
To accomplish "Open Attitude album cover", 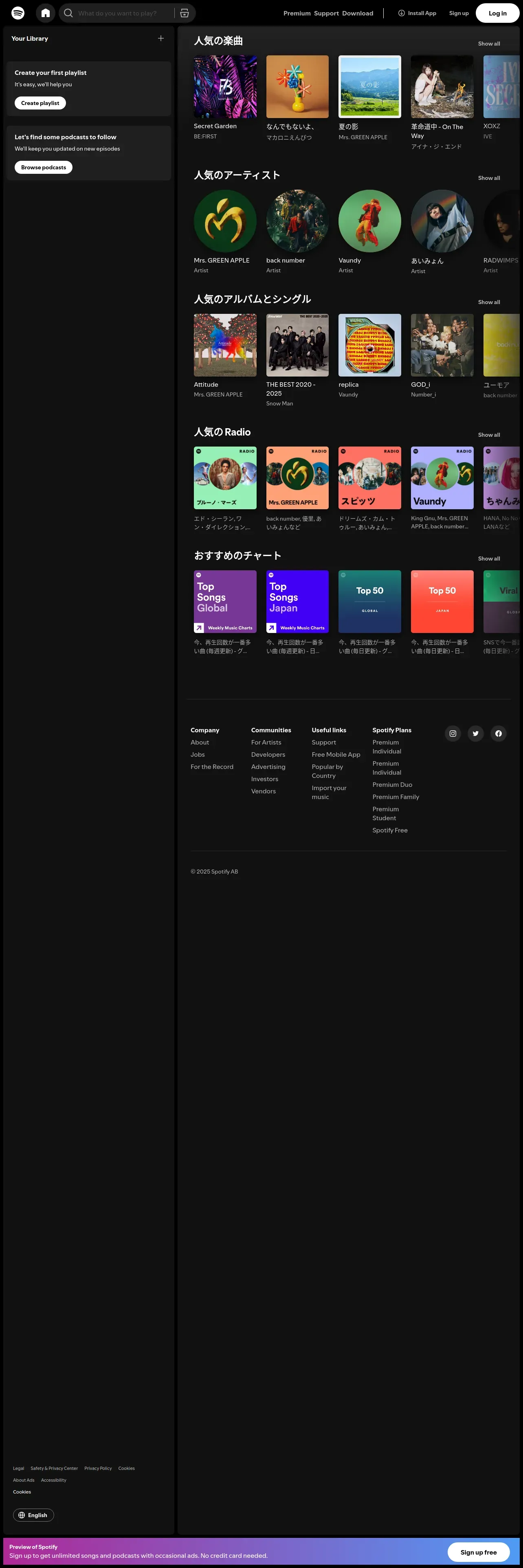I will pyautogui.click(x=225, y=345).
